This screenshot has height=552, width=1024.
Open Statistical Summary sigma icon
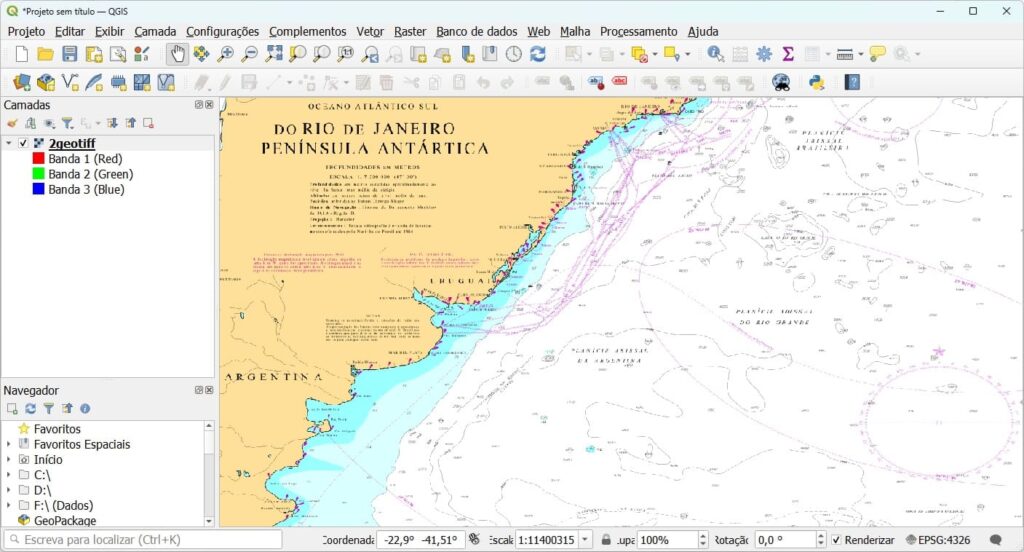point(788,54)
